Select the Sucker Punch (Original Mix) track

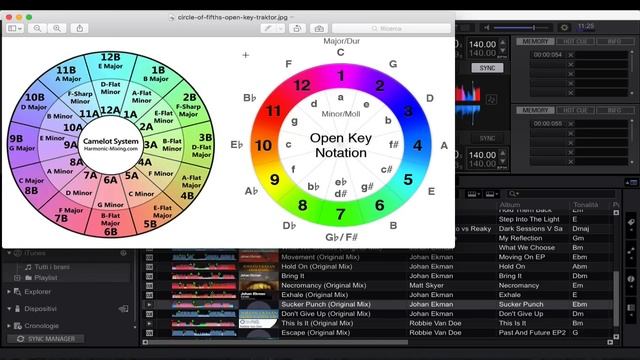tap(326, 304)
